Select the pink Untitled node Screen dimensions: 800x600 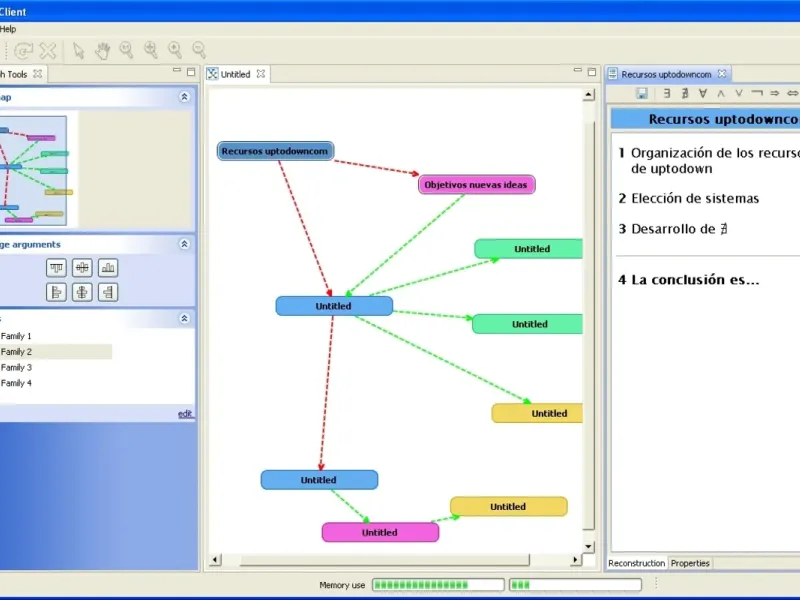pyautogui.click(x=380, y=532)
